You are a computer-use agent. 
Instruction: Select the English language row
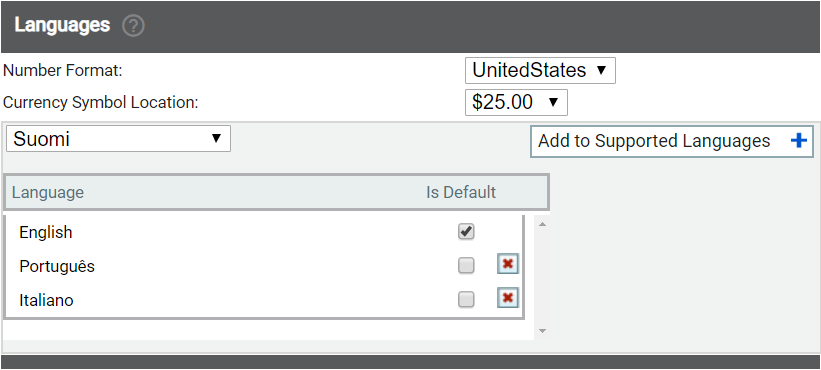click(264, 232)
